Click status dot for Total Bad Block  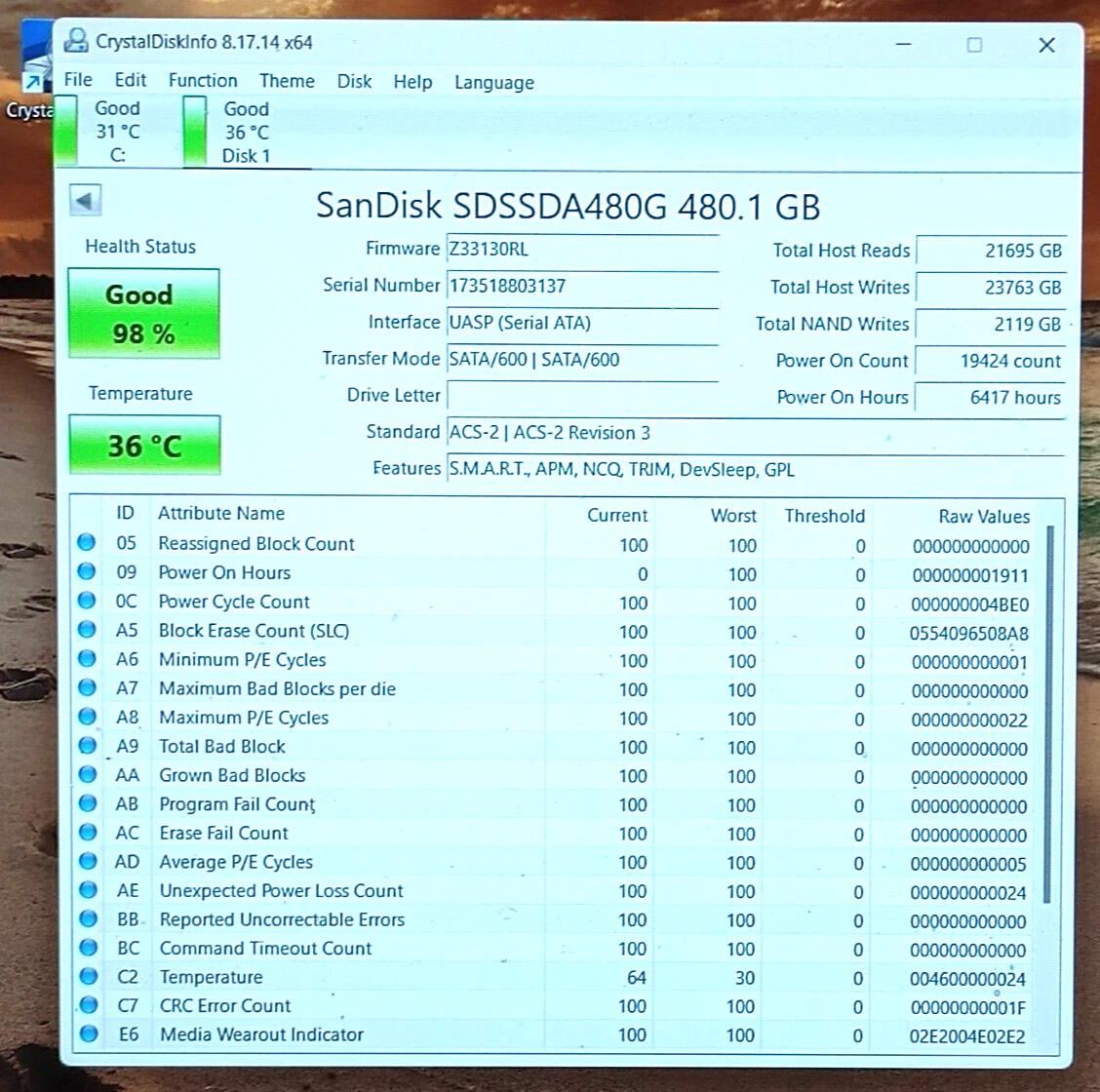tap(87, 745)
